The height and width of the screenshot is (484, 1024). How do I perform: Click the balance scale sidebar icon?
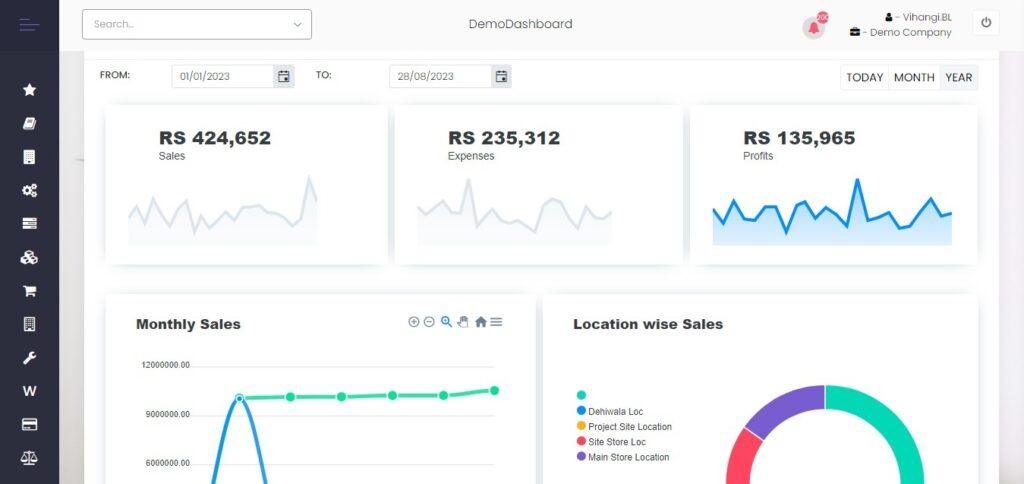29,458
